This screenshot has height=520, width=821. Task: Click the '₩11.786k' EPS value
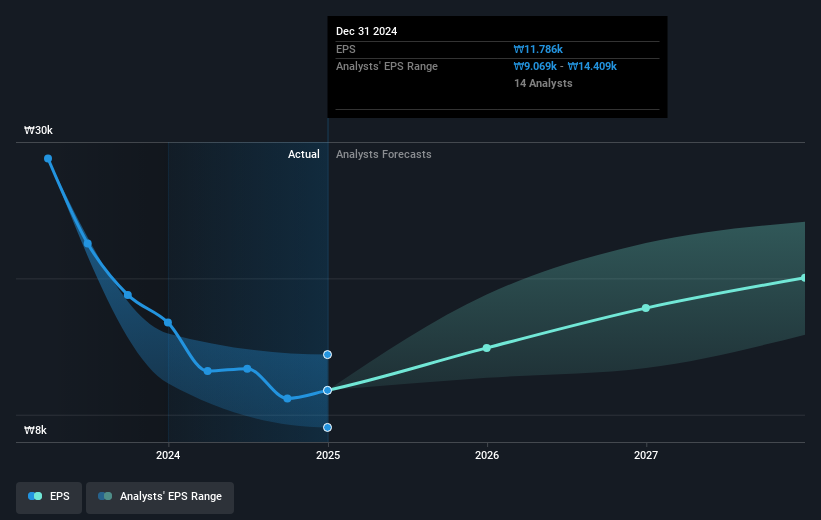click(538, 49)
